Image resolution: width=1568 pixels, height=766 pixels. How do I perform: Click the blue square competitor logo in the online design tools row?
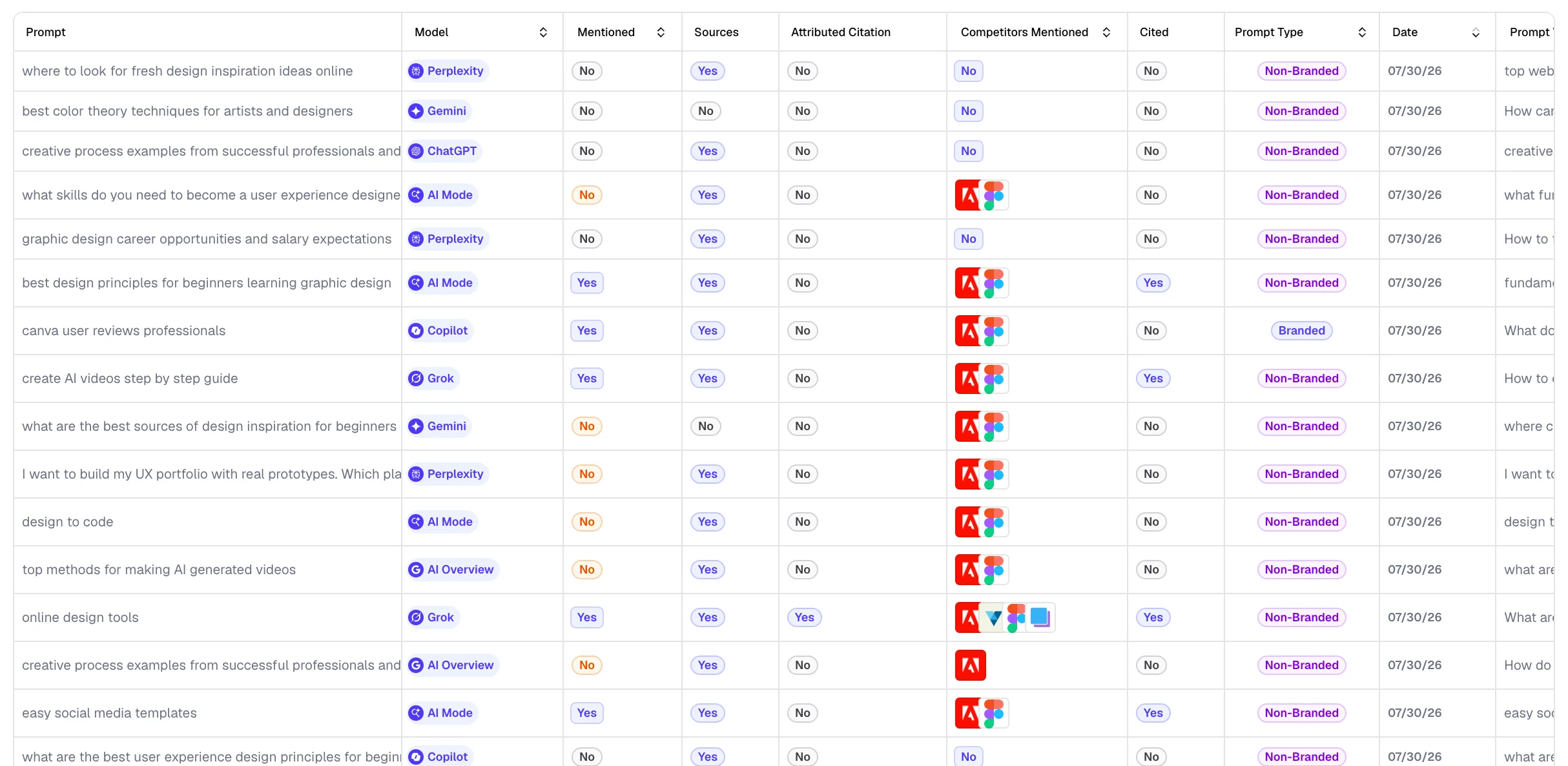pyautogui.click(x=1040, y=617)
